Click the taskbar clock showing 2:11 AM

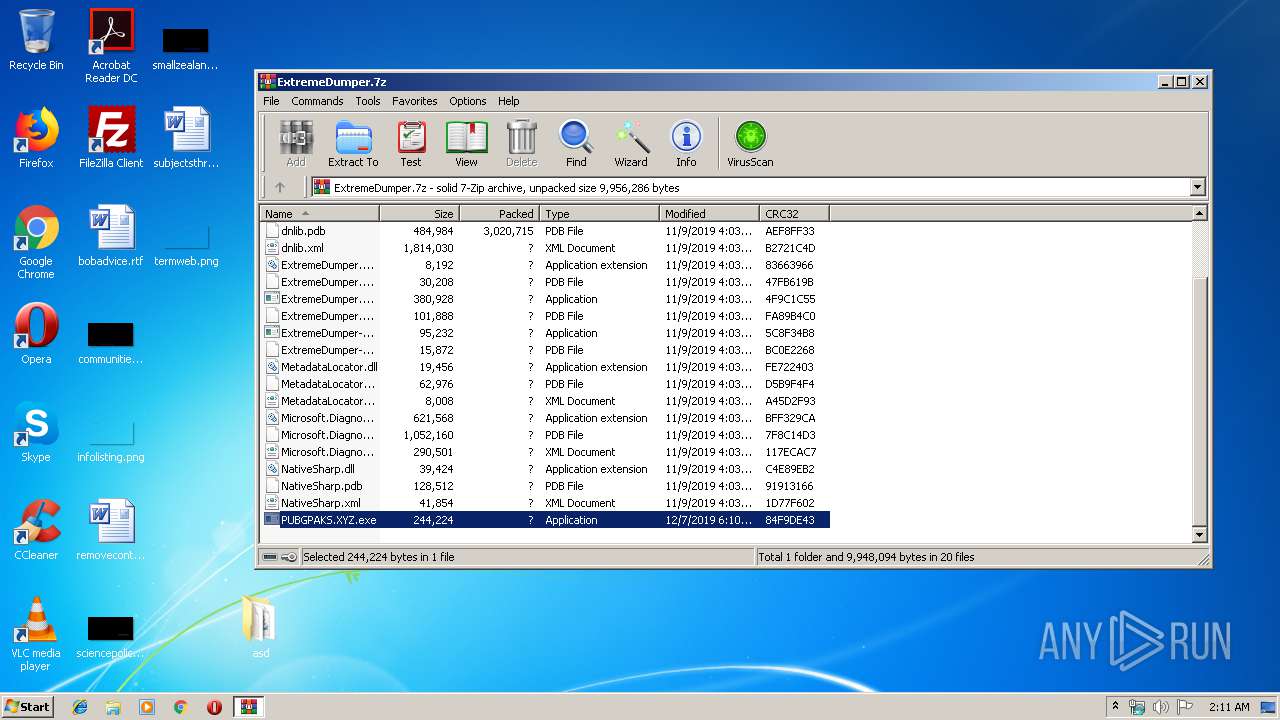coord(1229,707)
